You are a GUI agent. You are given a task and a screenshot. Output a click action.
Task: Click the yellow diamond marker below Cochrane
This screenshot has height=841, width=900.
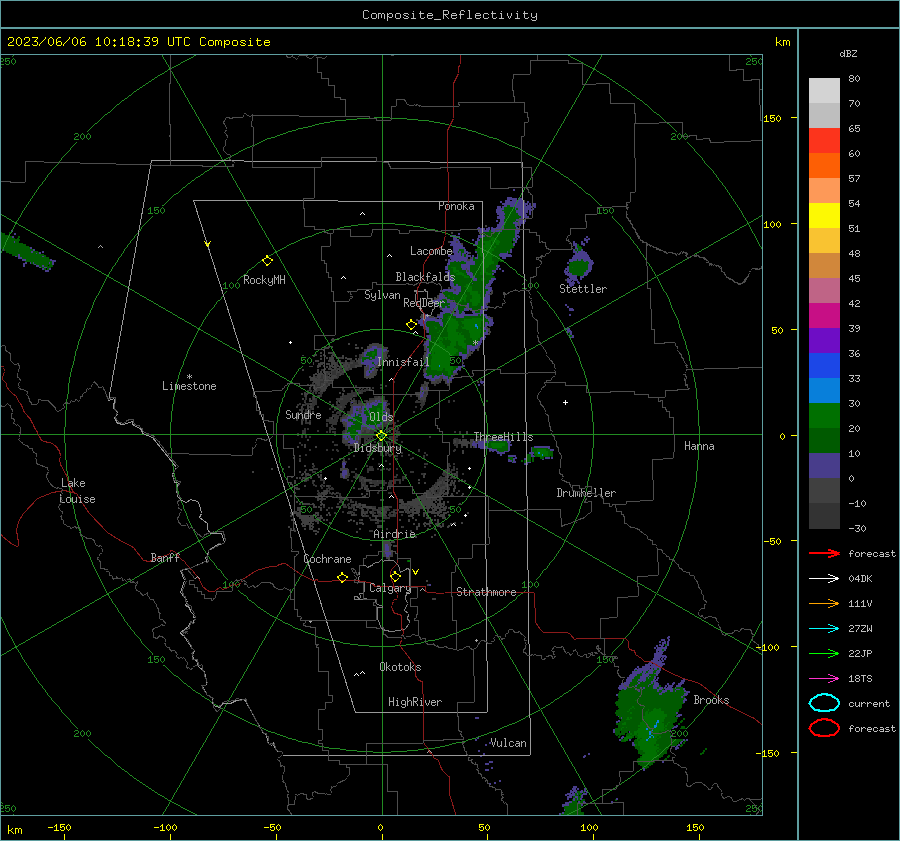342,578
